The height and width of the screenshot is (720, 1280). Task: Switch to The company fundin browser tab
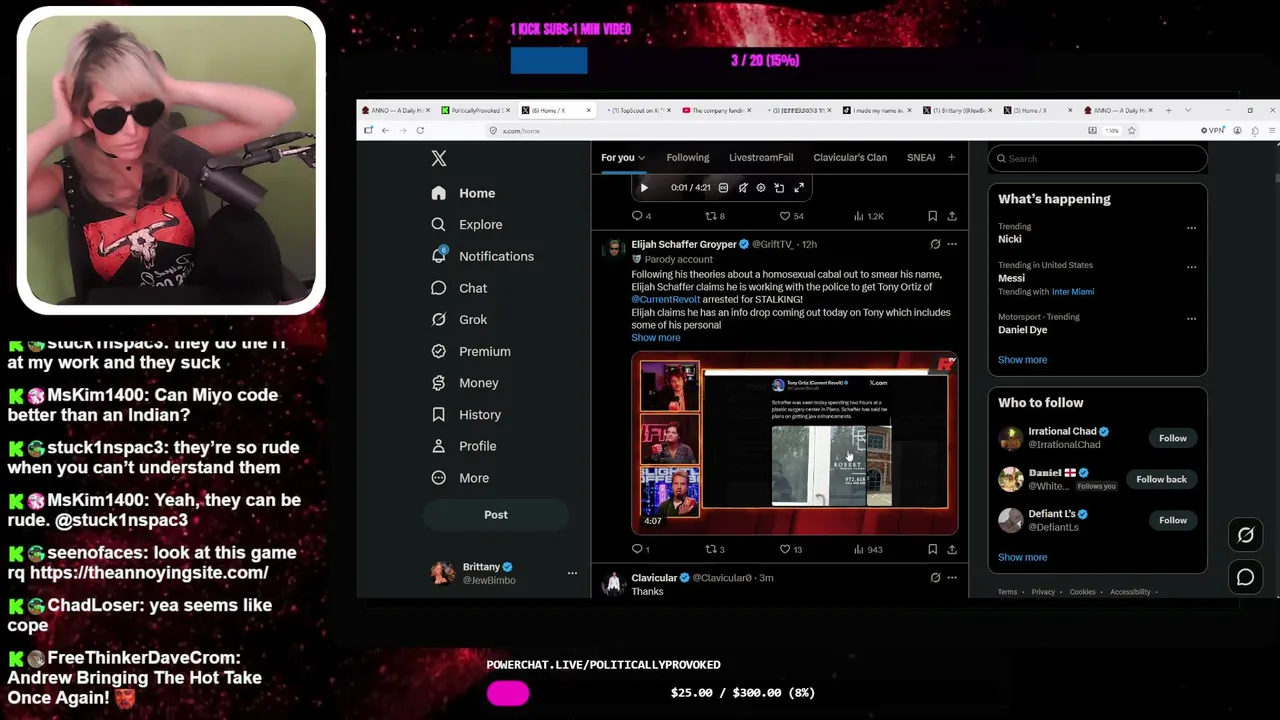click(716, 110)
